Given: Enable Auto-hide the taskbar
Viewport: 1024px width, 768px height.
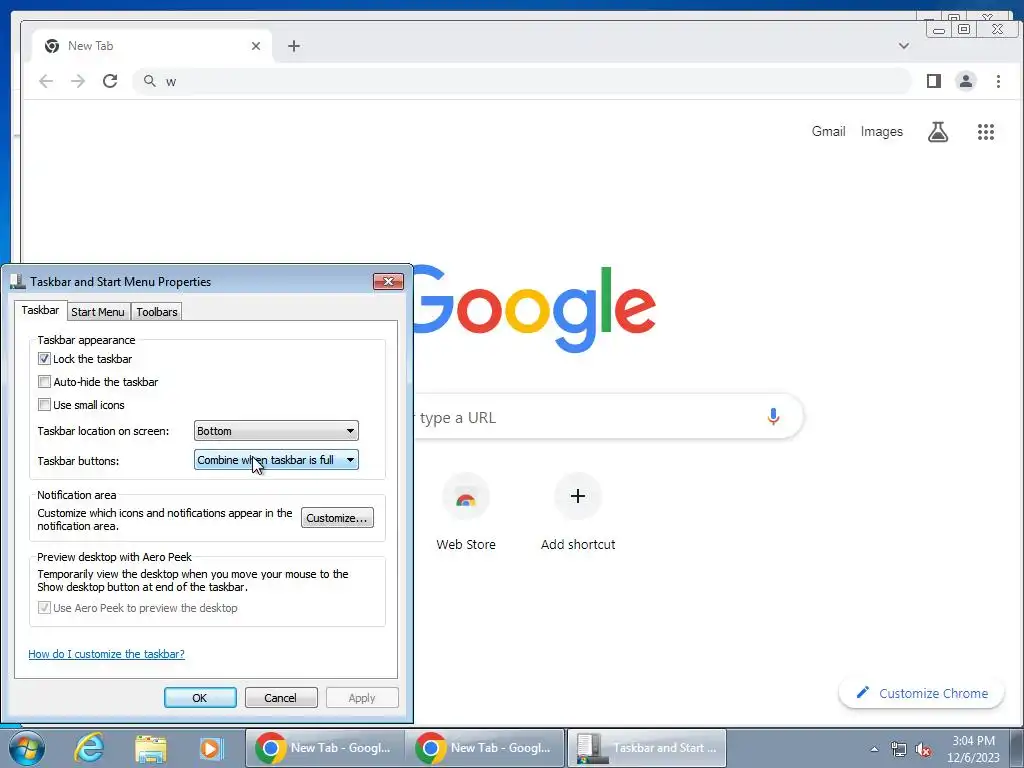Looking at the screenshot, I should 44,381.
